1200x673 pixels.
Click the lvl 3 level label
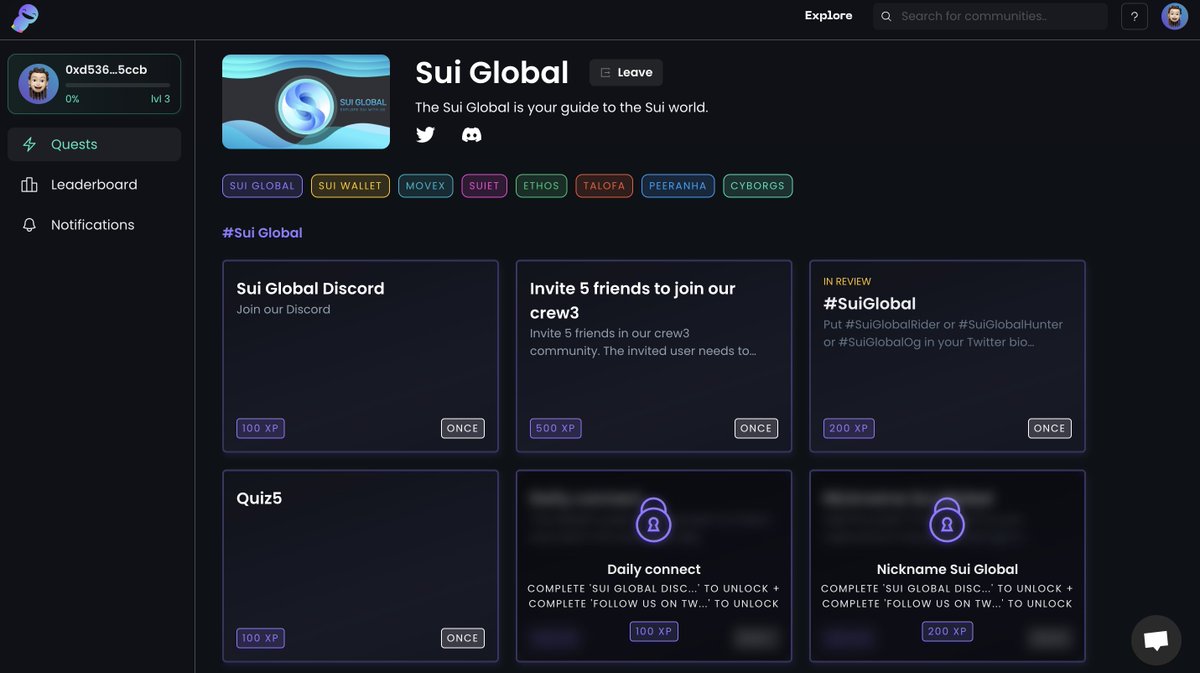pos(160,99)
